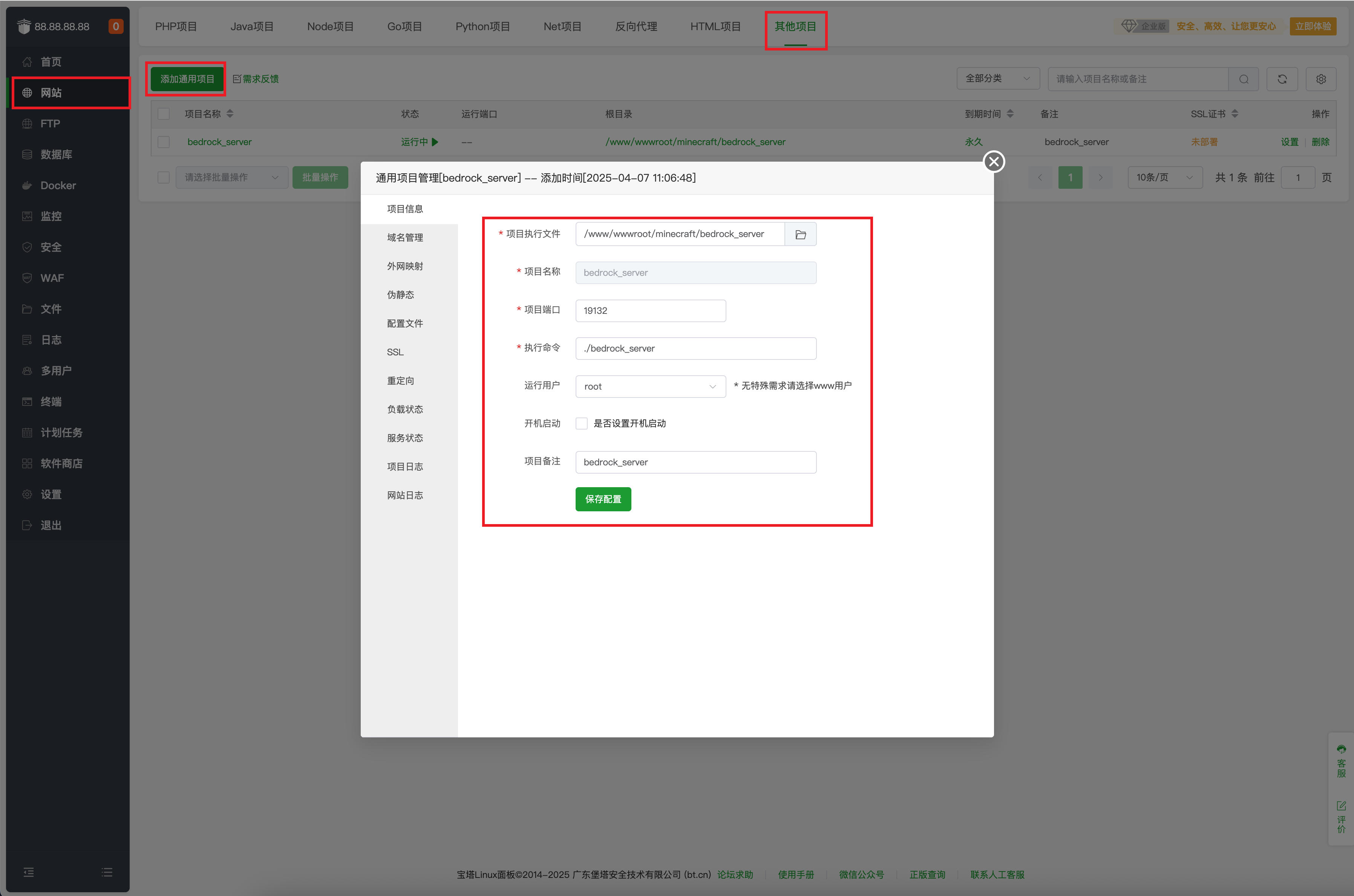Switch to the PHP项目 tab
1354x896 pixels.
click(176, 26)
